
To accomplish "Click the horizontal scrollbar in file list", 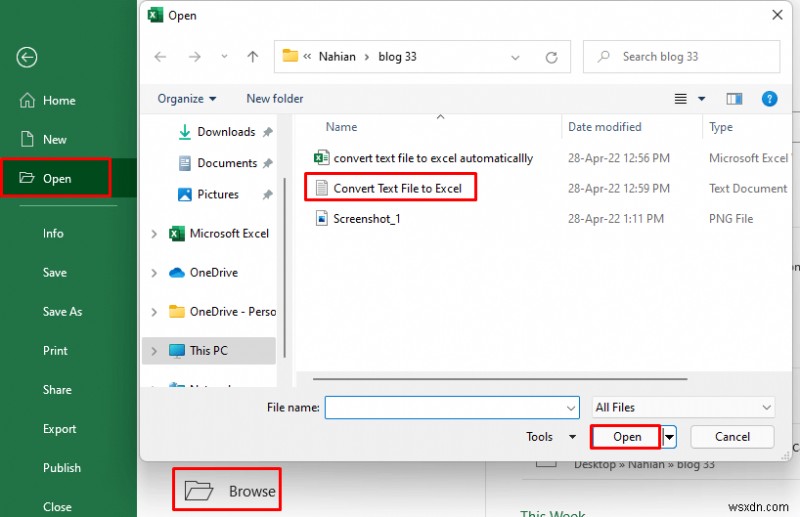I will click(500, 379).
